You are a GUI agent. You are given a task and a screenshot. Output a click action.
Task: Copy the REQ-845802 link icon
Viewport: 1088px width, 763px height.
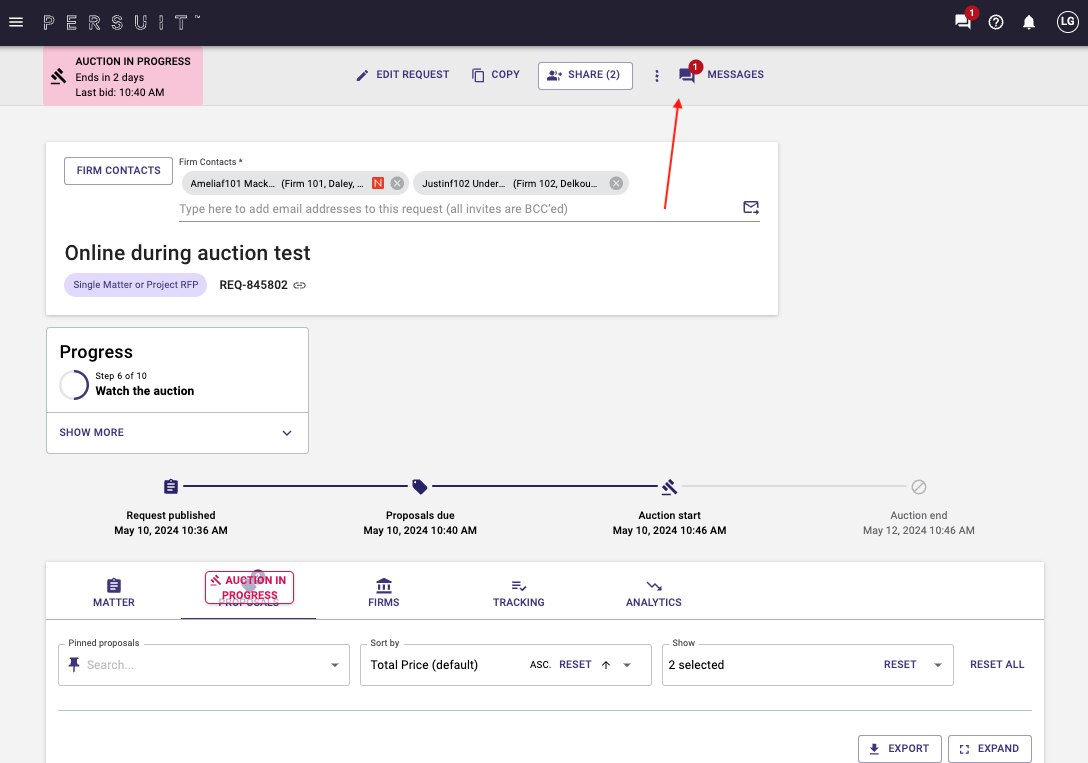coord(300,285)
